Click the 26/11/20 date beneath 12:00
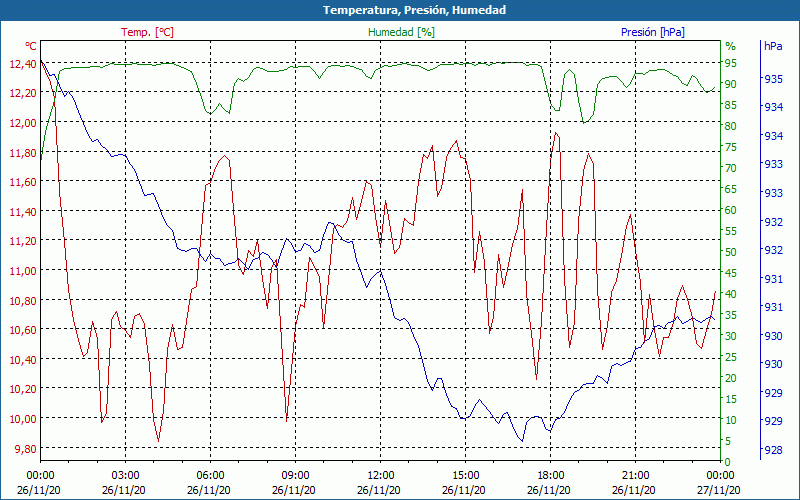800x500 pixels. (x=379, y=490)
